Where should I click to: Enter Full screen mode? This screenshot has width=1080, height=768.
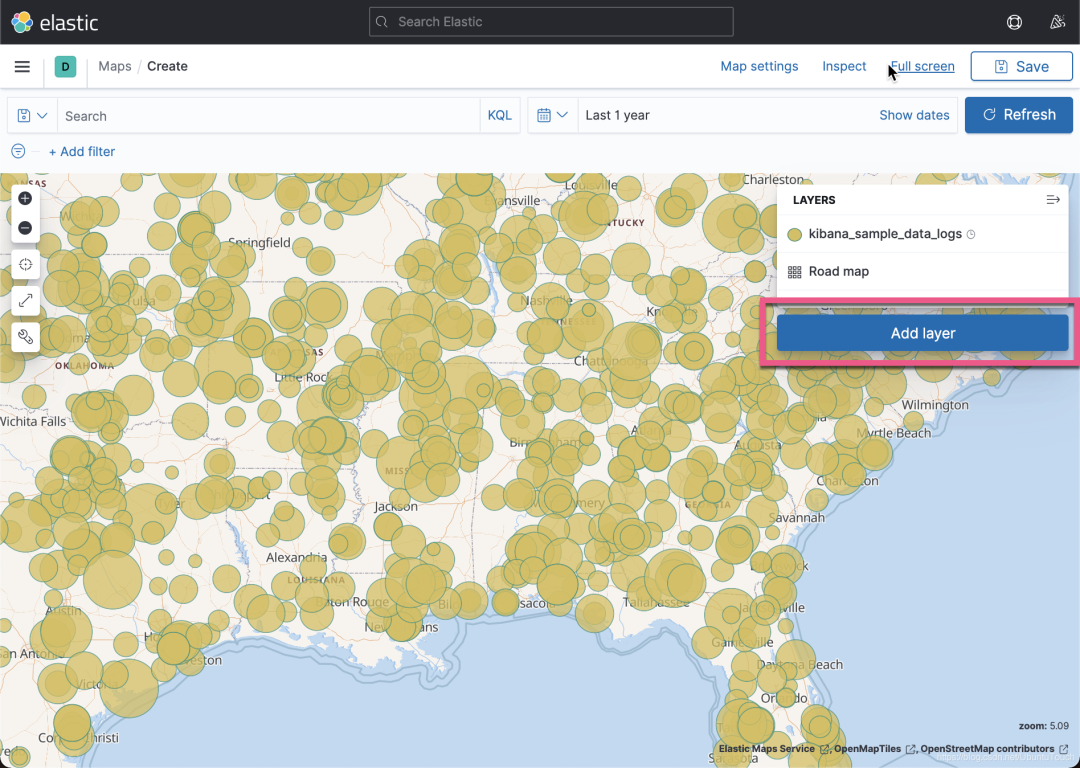(922, 66)
